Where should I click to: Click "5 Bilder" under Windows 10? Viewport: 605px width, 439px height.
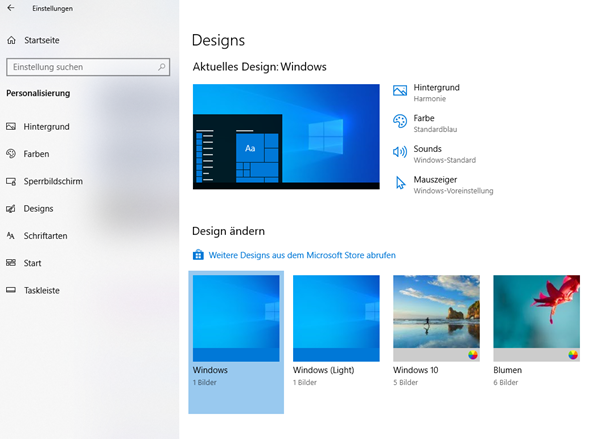[406, 382]
